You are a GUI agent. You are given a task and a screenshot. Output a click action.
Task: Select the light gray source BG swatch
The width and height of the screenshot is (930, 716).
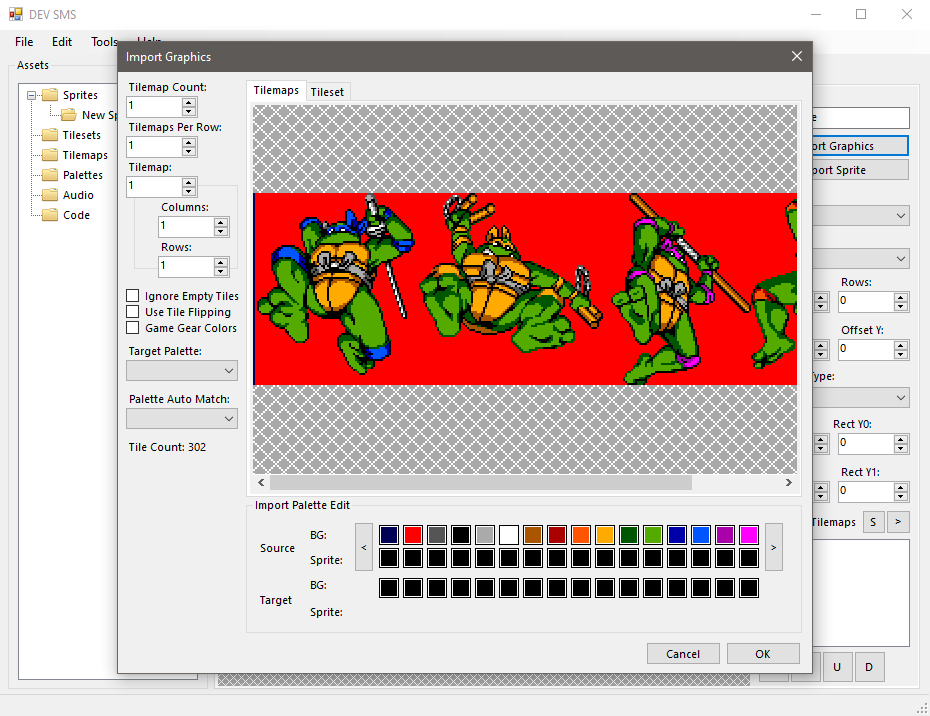485,535
